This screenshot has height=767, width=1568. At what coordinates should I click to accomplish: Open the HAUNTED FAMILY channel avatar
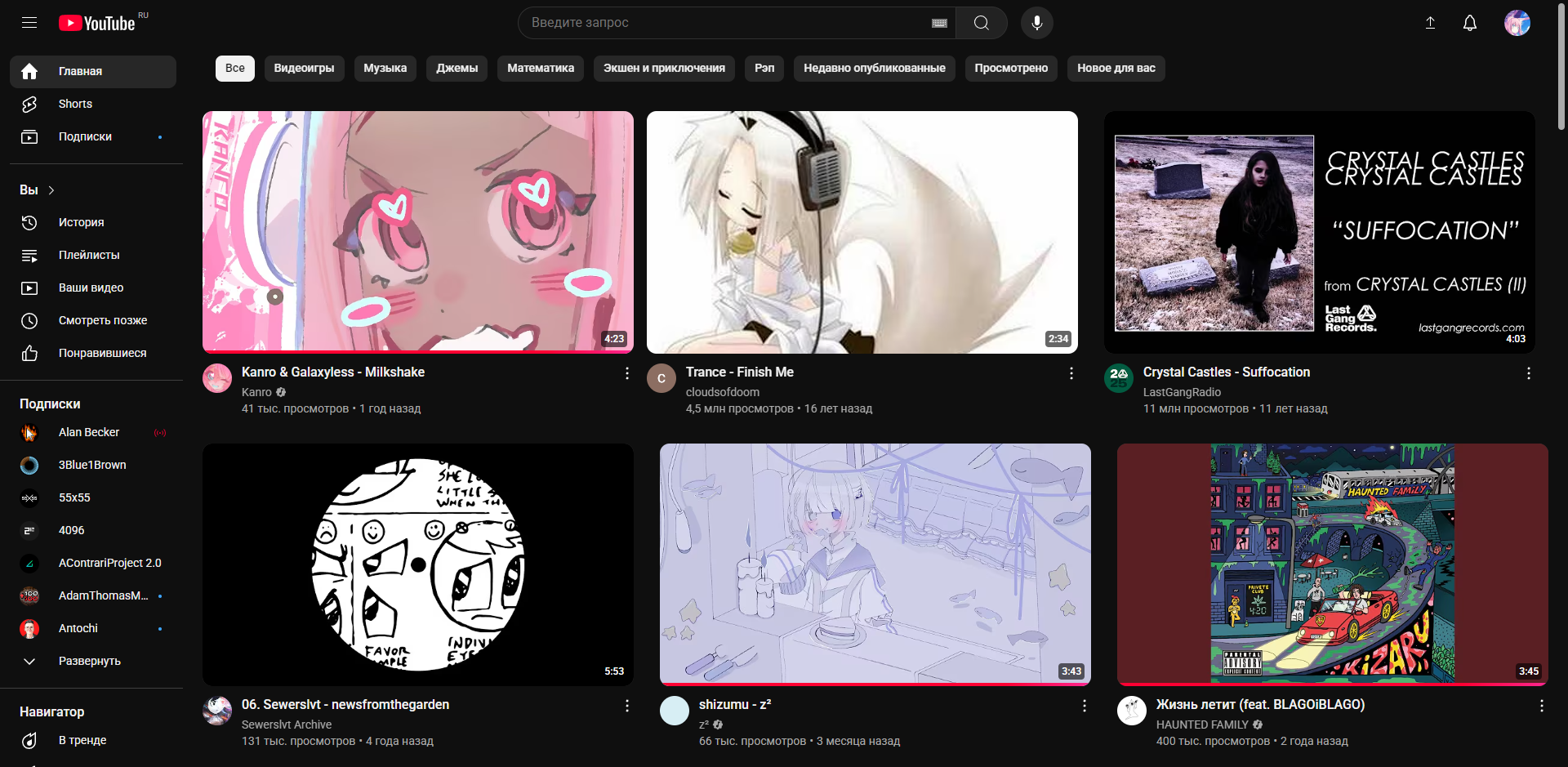click(1132, 711)
